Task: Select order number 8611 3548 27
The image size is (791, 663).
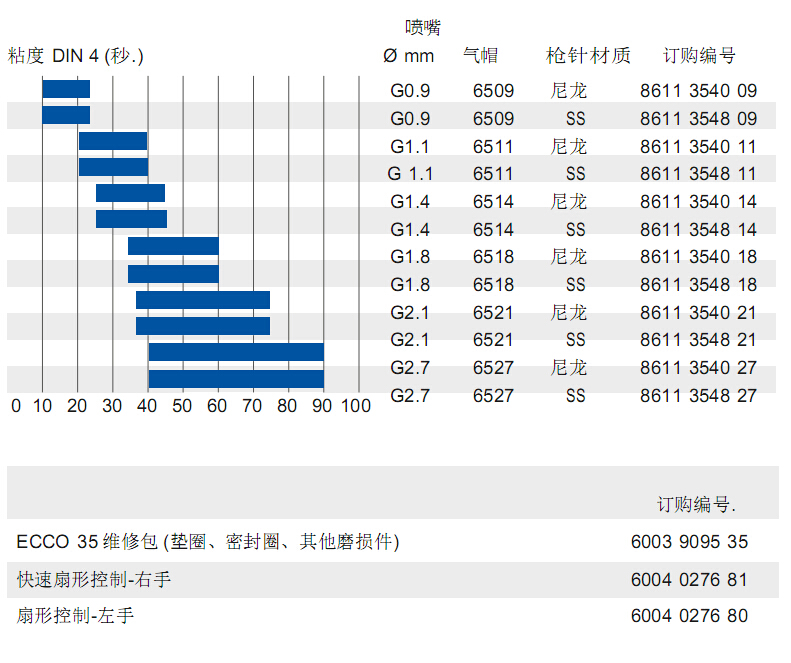Action: [x=698, y=396]
